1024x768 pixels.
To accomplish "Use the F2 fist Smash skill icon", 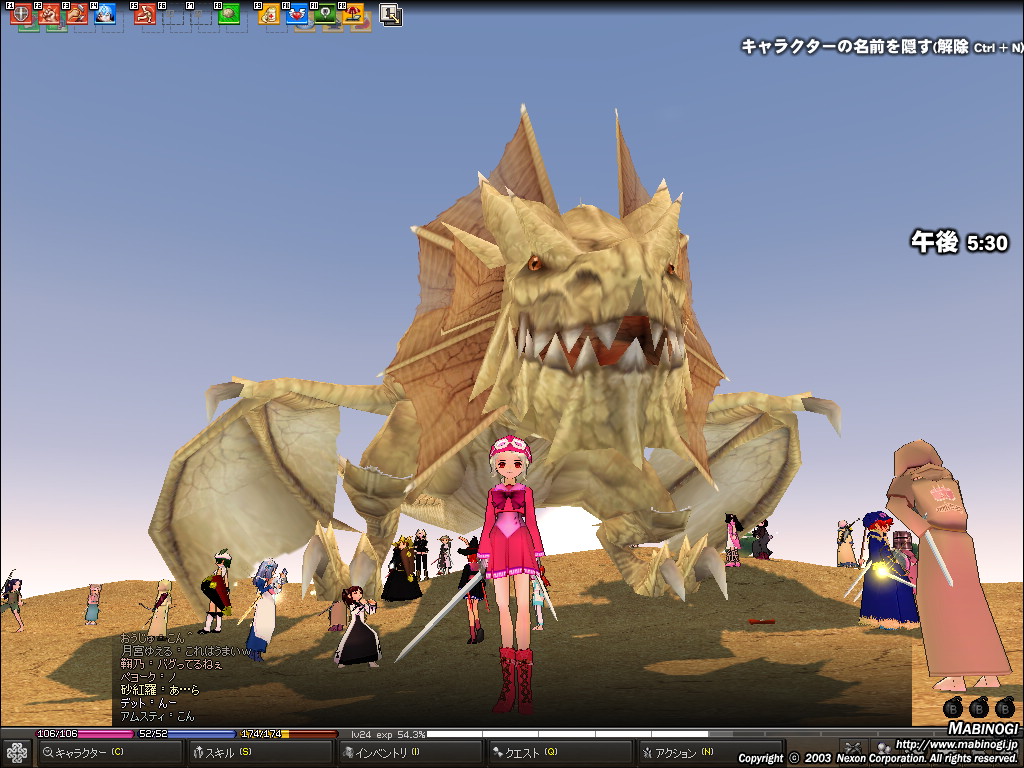I will pyautogui.click(x=49, y=14).
